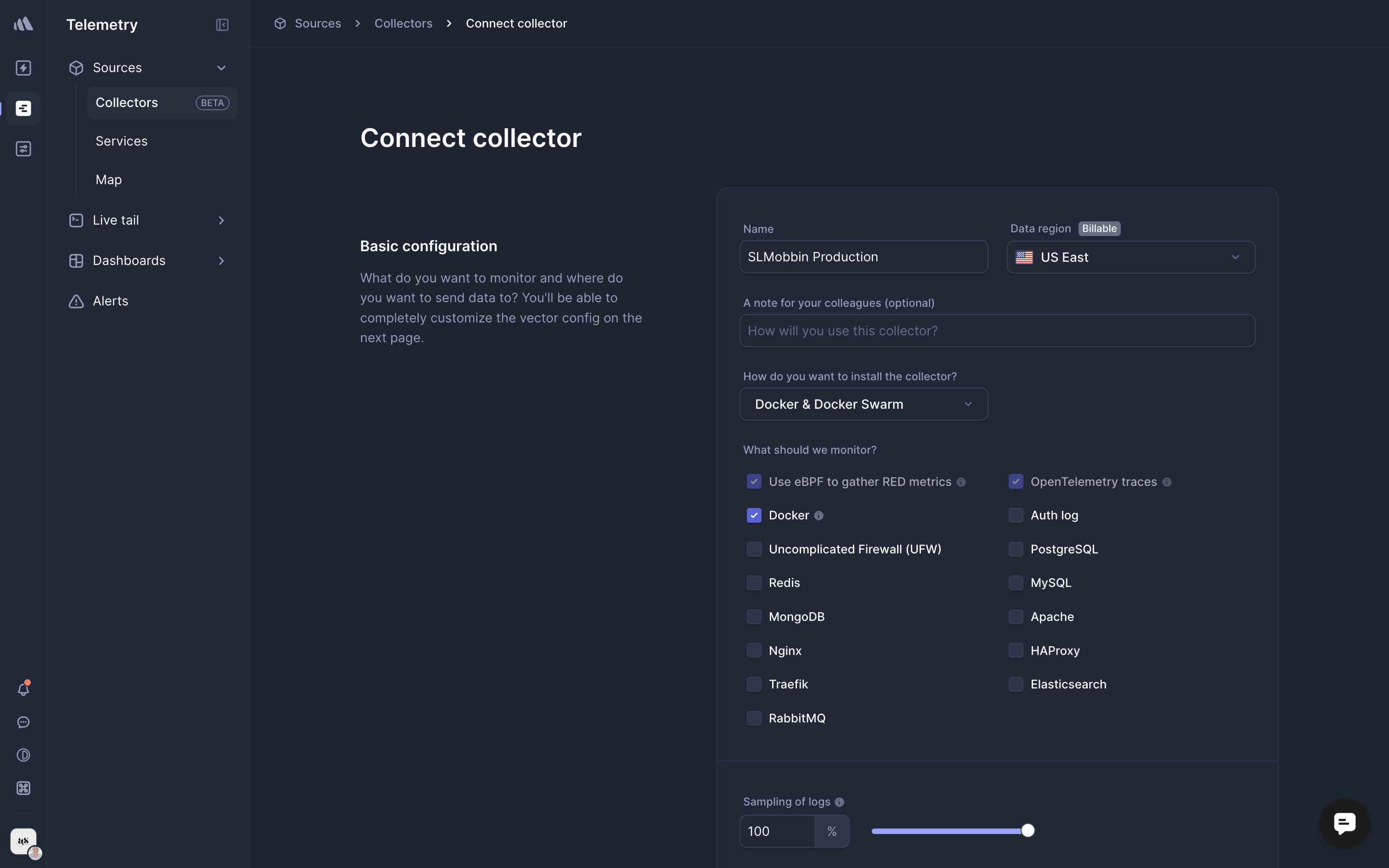1389x868 pixels.
Task: Click info icon beside Sampling of logs
Action: pyautogui.click(x=840, y=802)
